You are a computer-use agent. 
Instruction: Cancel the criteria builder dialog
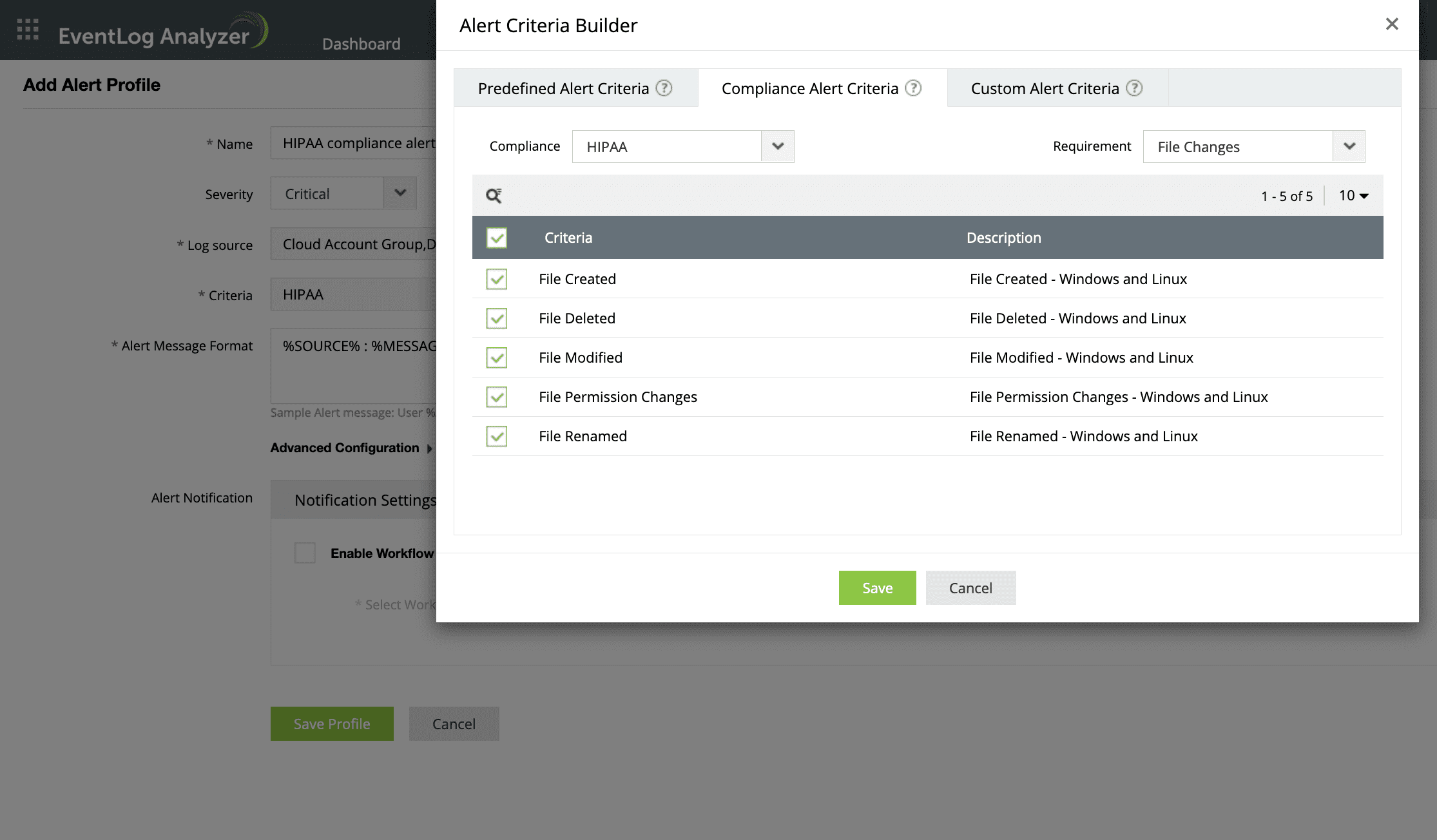[970, 588]
